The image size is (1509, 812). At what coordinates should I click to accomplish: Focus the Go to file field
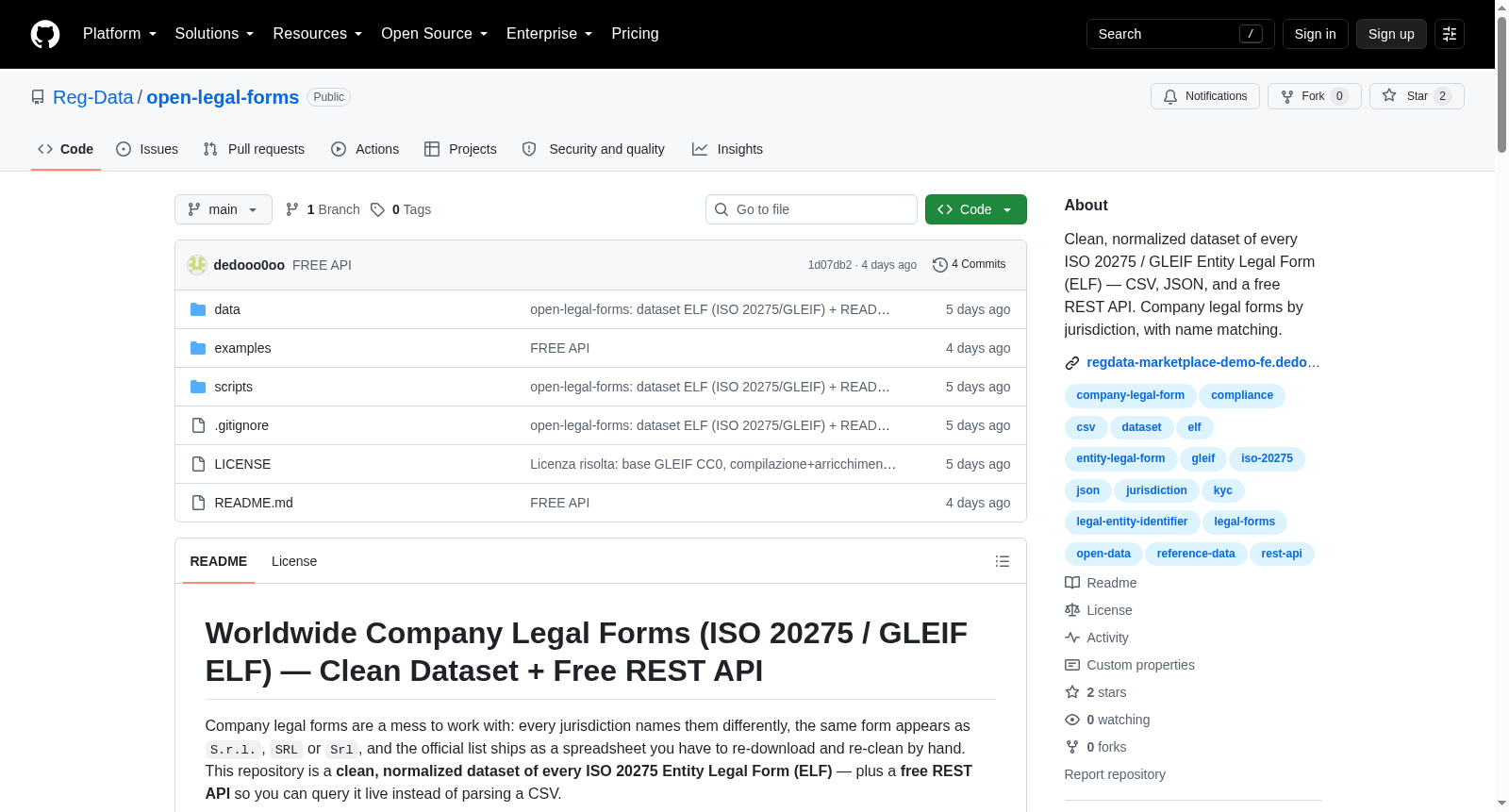tap(811, 209)
